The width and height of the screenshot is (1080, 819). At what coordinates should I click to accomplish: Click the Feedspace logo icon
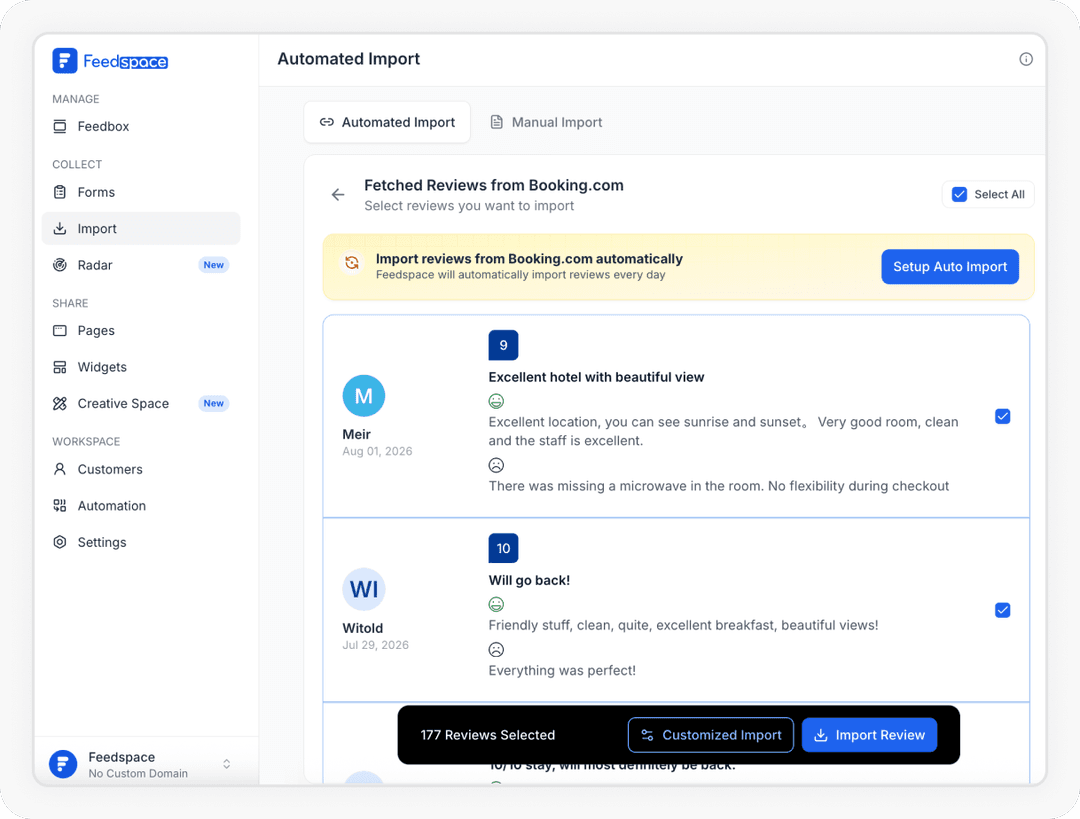pyautogui.click(x=65, y=61)
